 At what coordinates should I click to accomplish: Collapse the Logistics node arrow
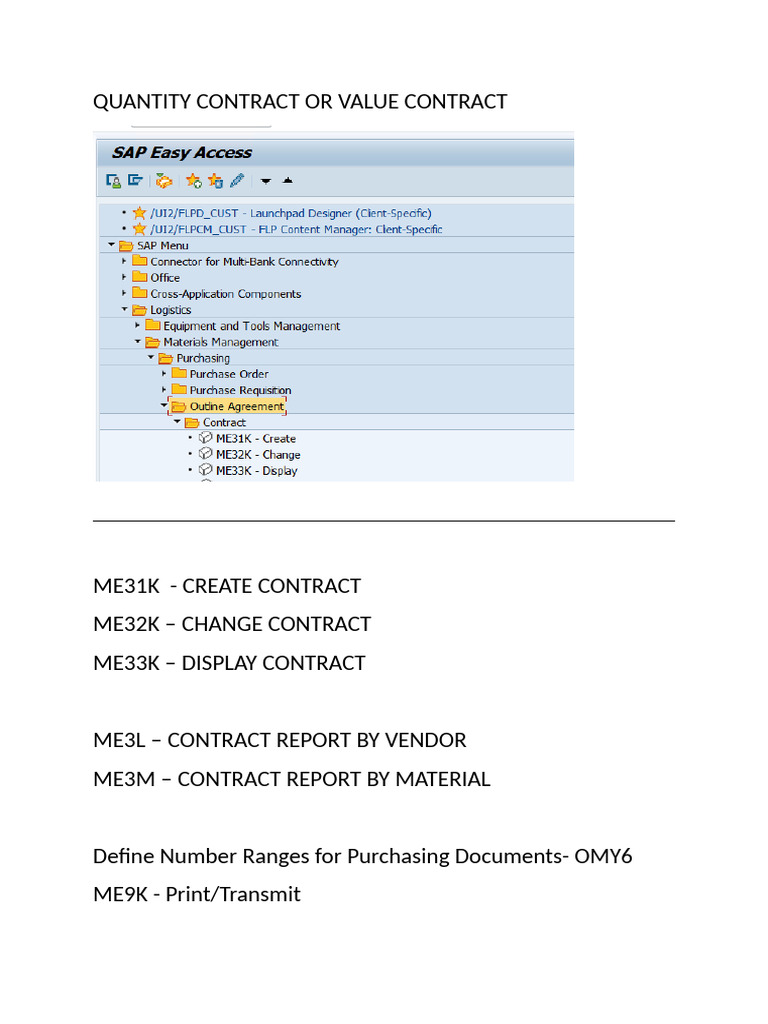[125, 309]
